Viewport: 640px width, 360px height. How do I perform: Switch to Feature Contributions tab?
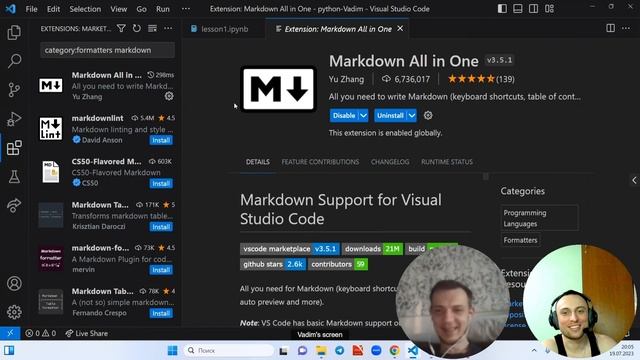pyautogui.click(x=320, y=162)
